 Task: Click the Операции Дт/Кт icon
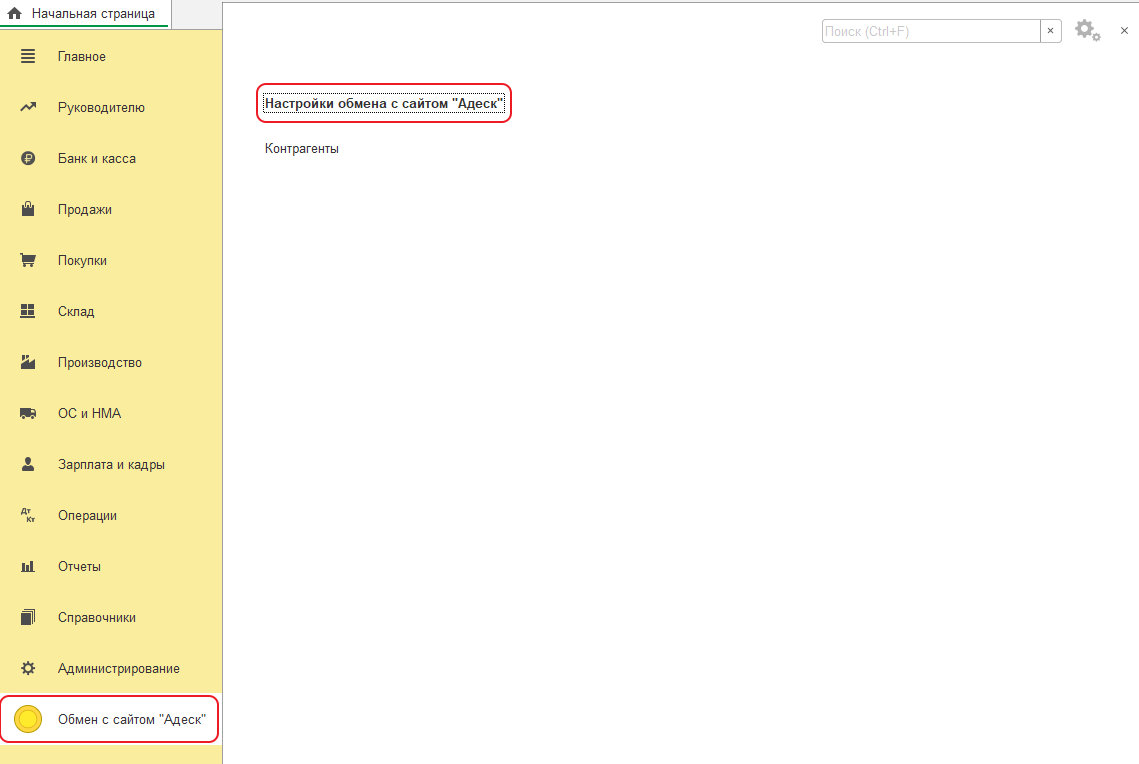[28, 515]
